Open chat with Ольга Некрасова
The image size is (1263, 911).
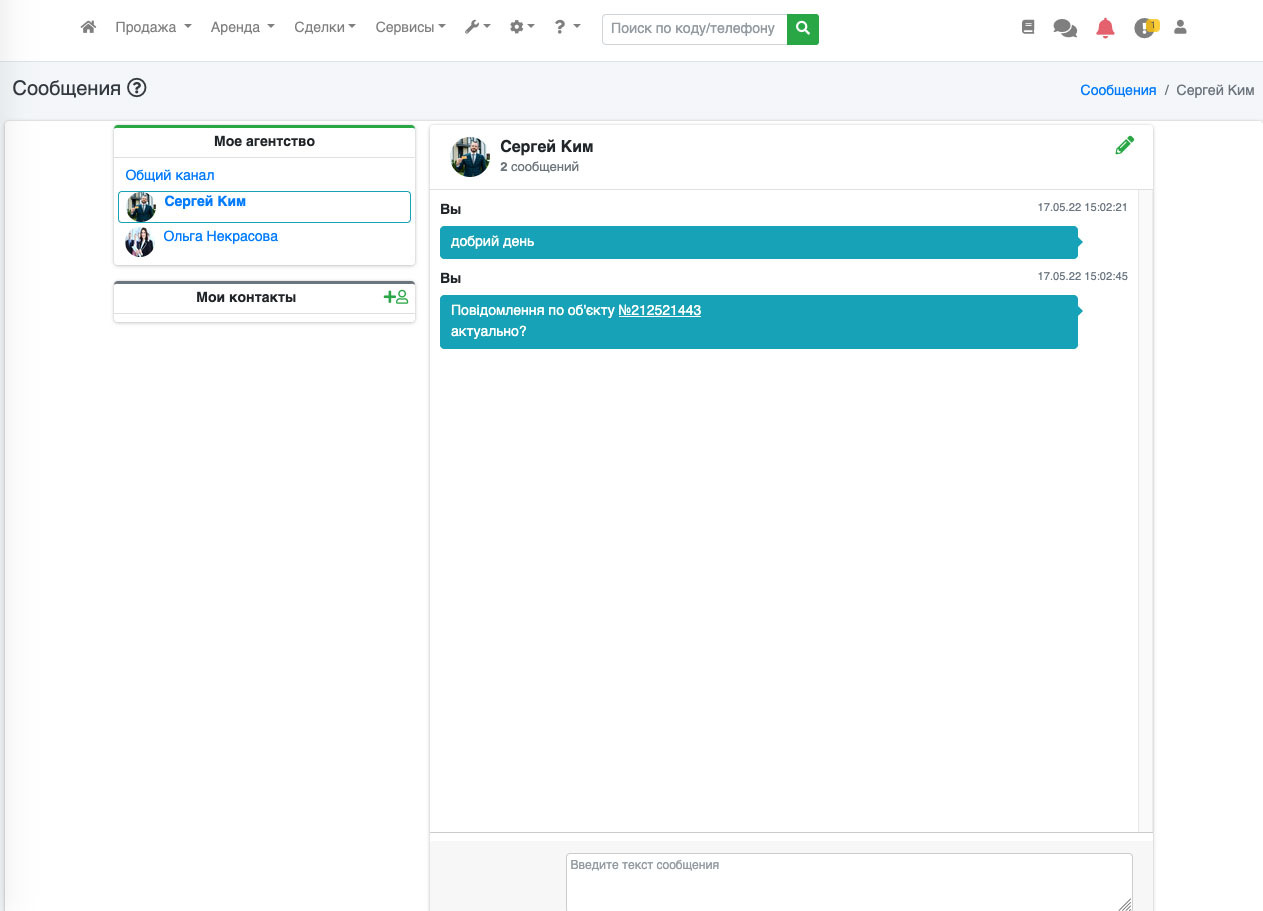pyautogui.click(x=220, y=237)
